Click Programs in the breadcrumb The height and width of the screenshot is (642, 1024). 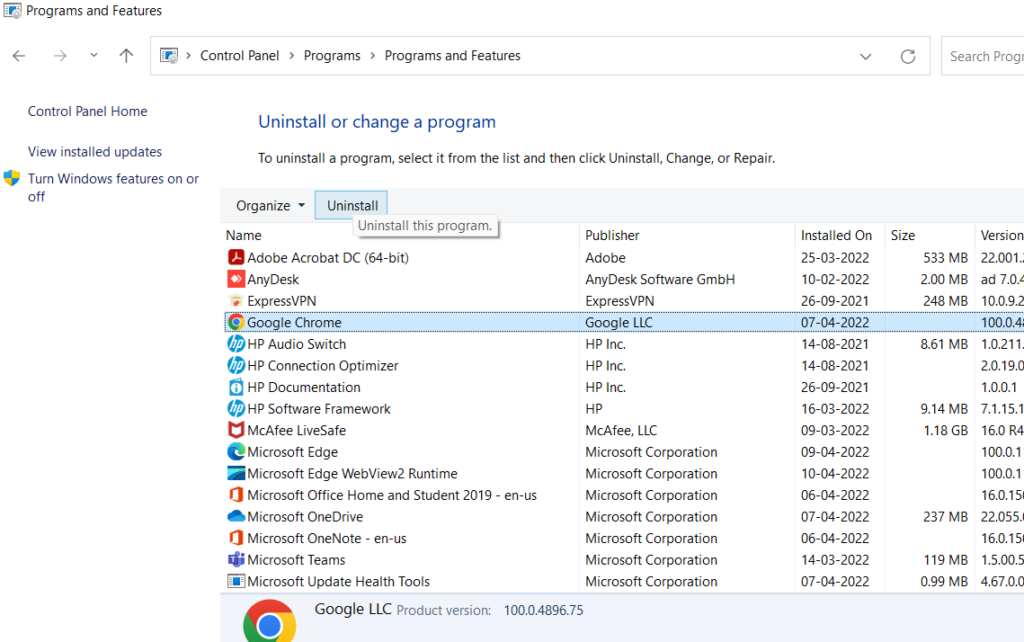coord(332,56)
